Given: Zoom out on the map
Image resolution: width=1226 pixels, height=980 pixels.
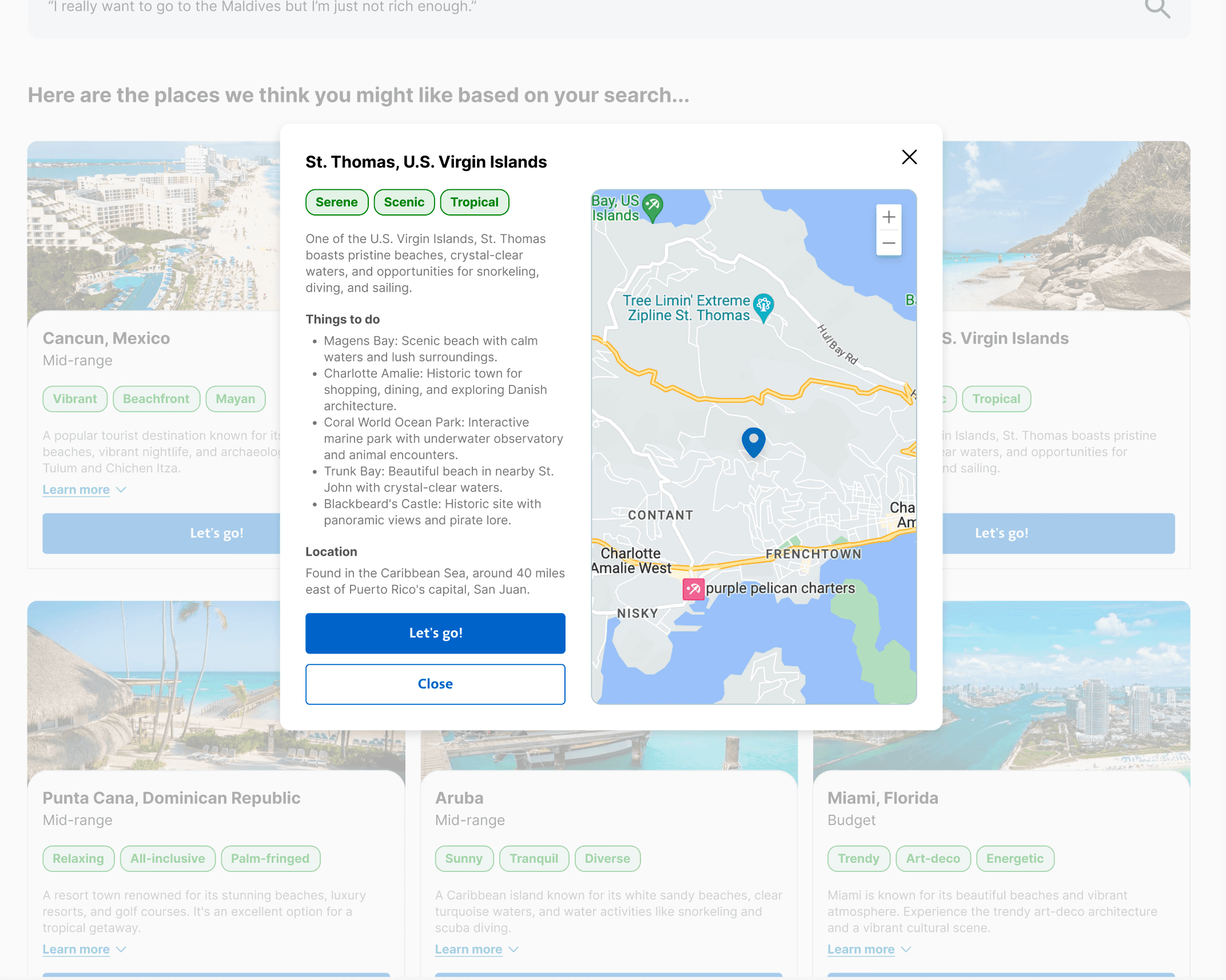Looking at the screenshot, I should pyautogui.click(x=889, y=243).
